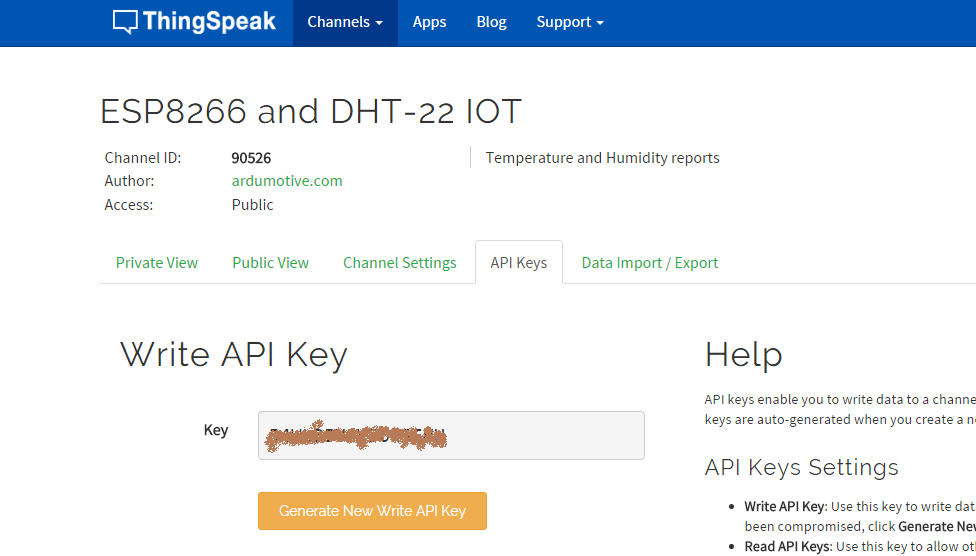Click the Help heading
Viewport: 976px width, 556px height.
point(743,356)
